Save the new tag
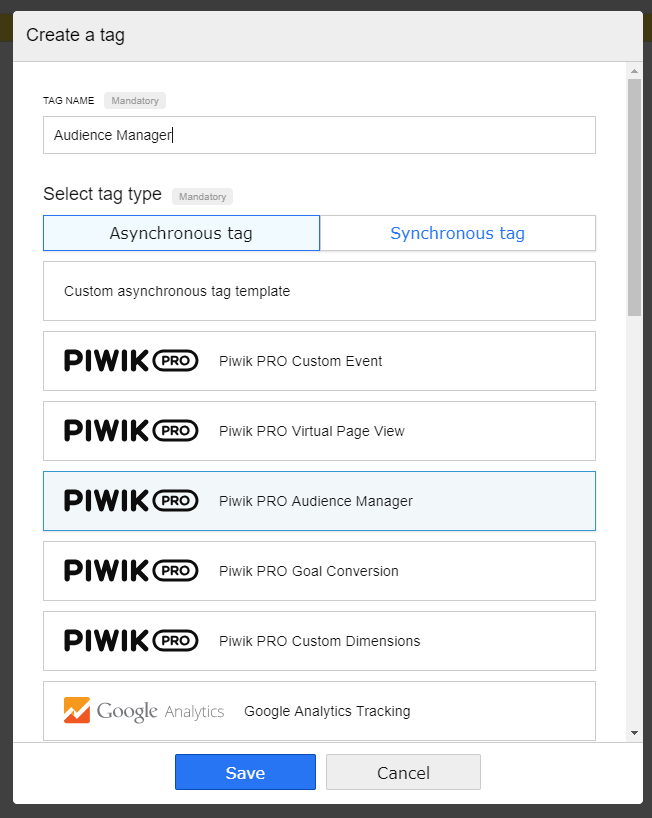 click(x=245, y=772)
